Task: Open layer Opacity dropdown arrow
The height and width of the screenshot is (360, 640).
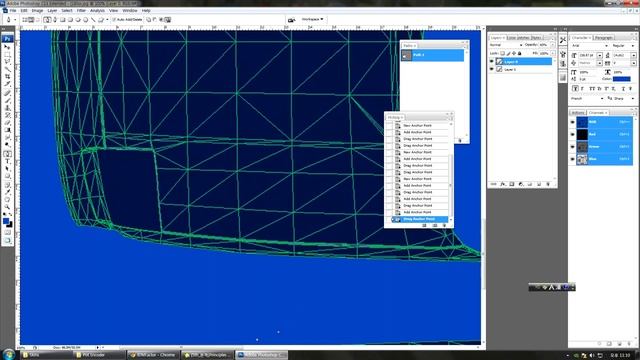Action: [552, 45]
